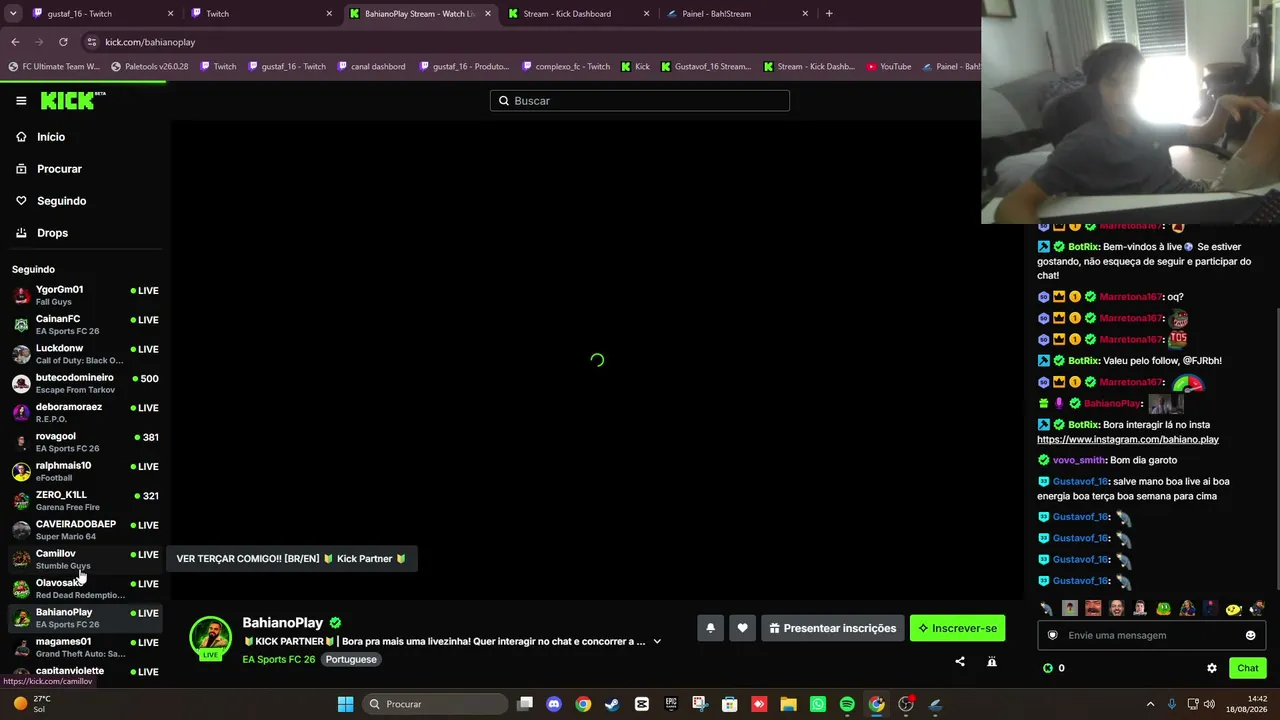This screenshot has height=720, width=1280.
Task: Open the Paletools v26.0.28 bookmark
Action: [x=150, y=67]
